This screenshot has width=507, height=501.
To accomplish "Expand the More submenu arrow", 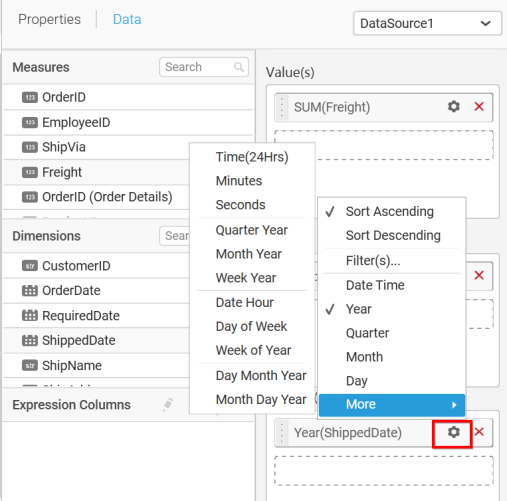I will click(454, 405).
